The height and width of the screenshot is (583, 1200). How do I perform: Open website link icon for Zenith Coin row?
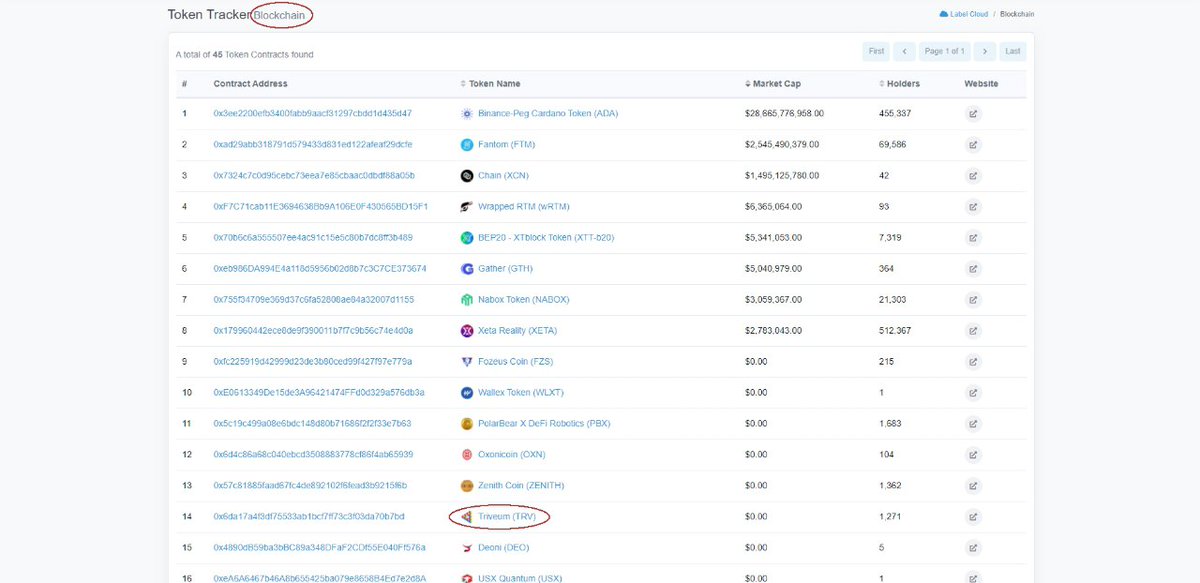pyautogui.click(x=973, y=486)
